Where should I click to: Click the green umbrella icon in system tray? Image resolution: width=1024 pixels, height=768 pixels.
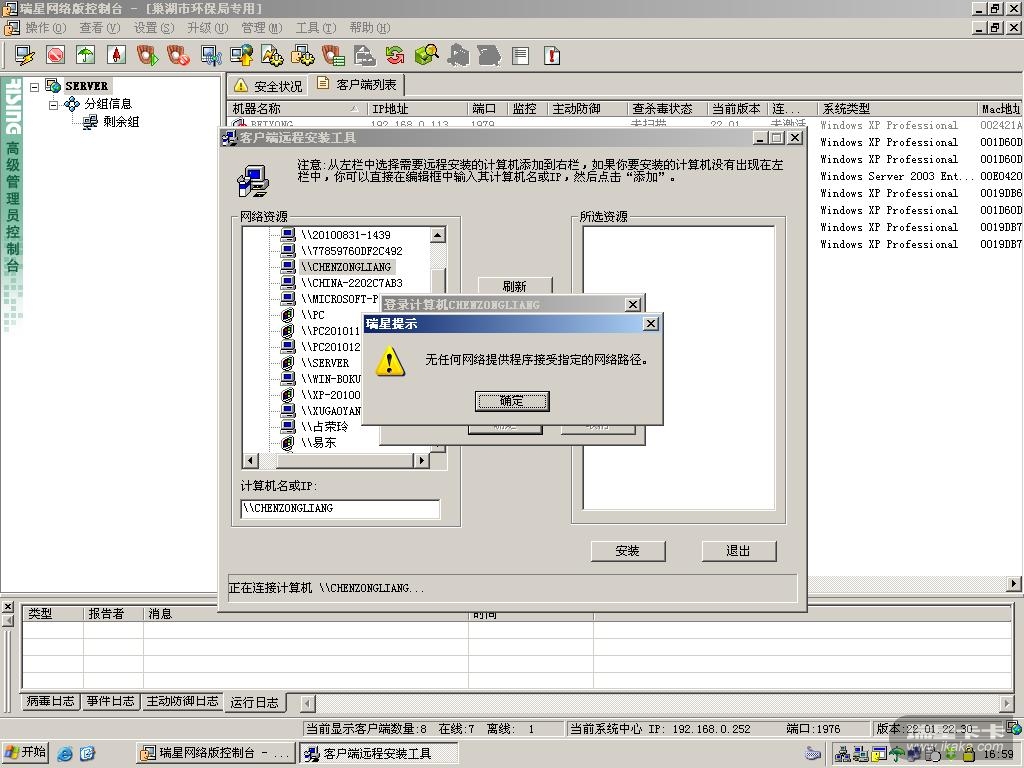pyautogui.click(x=898, y=754)
